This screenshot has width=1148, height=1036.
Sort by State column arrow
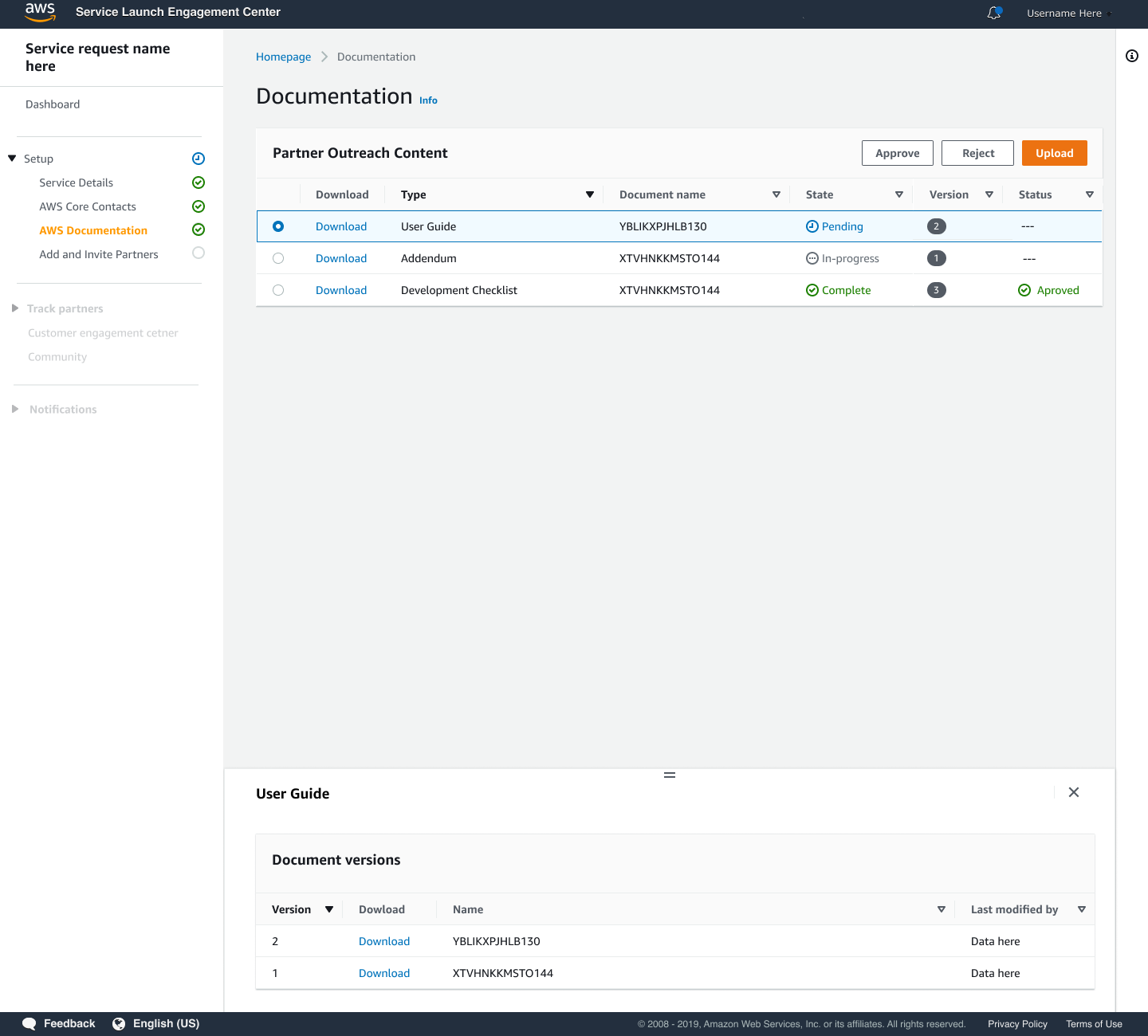[x=899, y=194]
